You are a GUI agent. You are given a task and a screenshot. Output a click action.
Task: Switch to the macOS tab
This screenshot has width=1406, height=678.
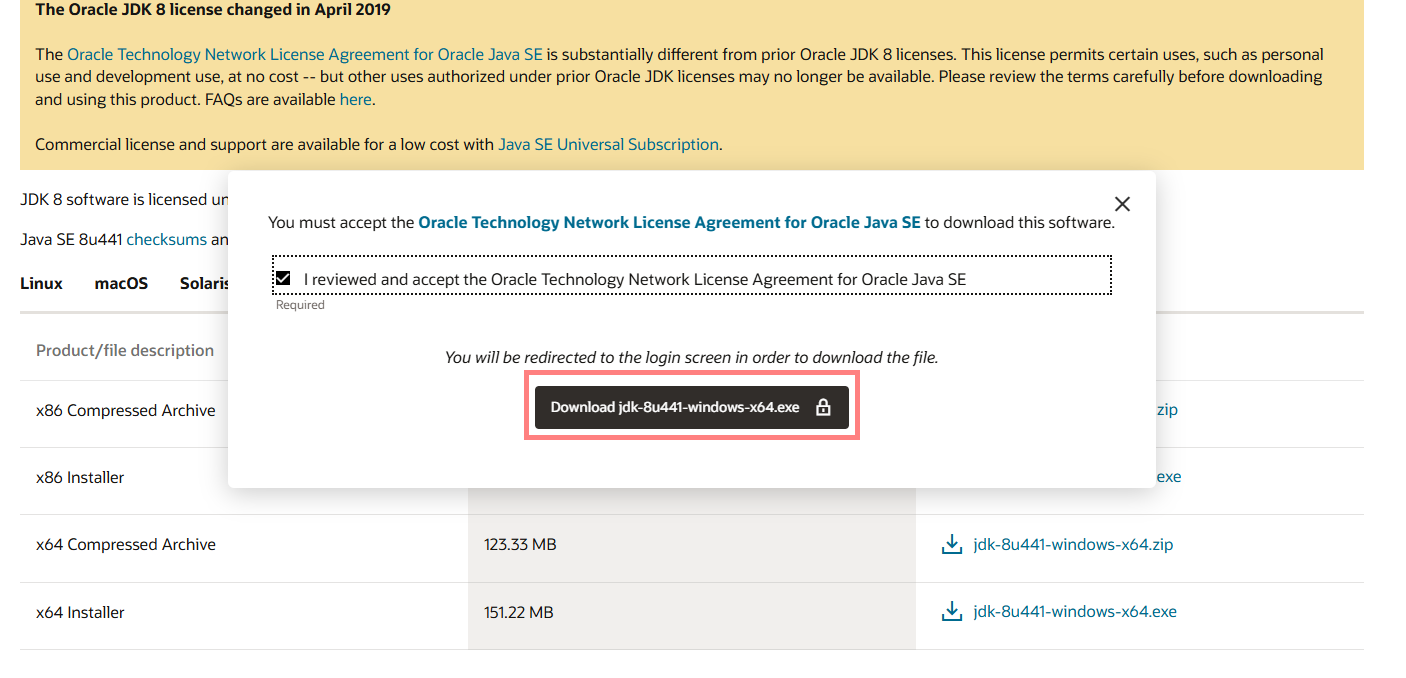pos(121,283)
